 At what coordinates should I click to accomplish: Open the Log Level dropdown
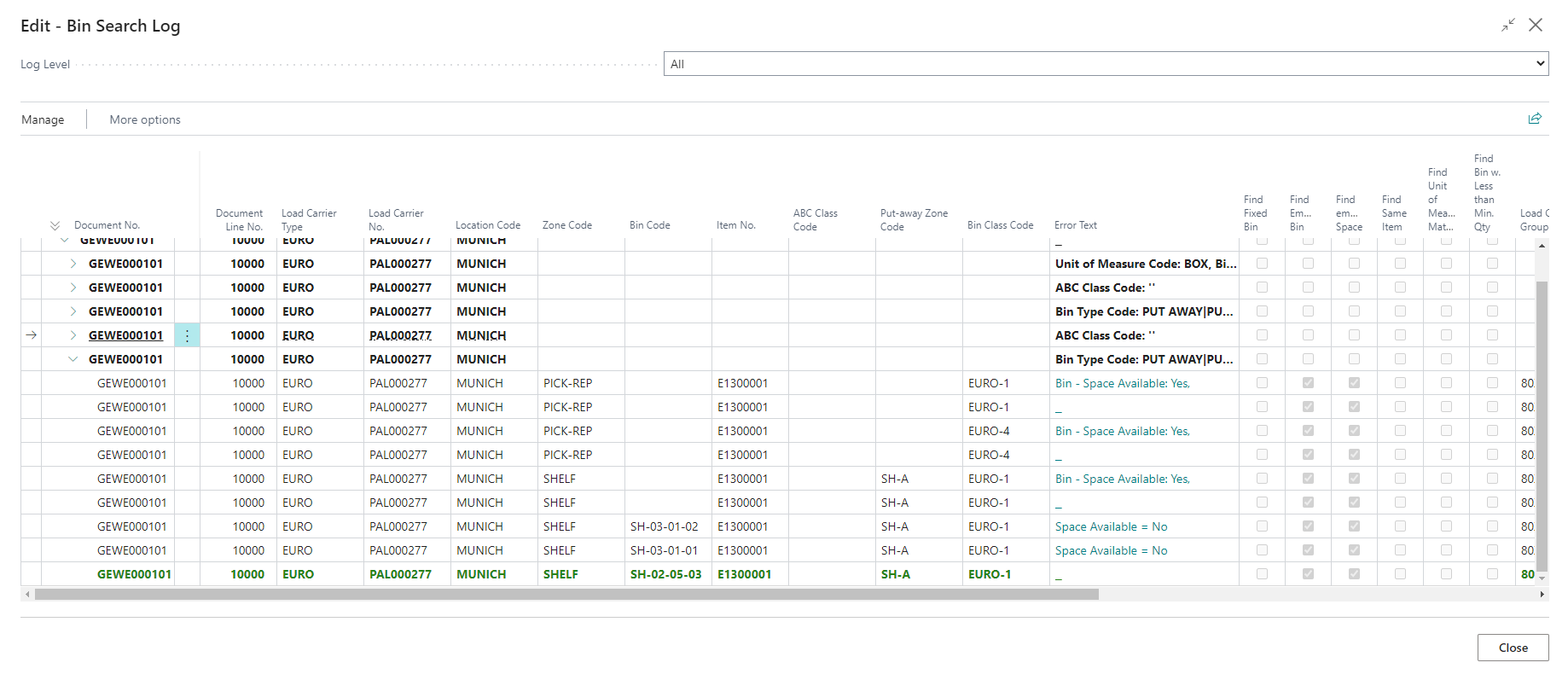pyautogui.click(x=1106, y=64)
